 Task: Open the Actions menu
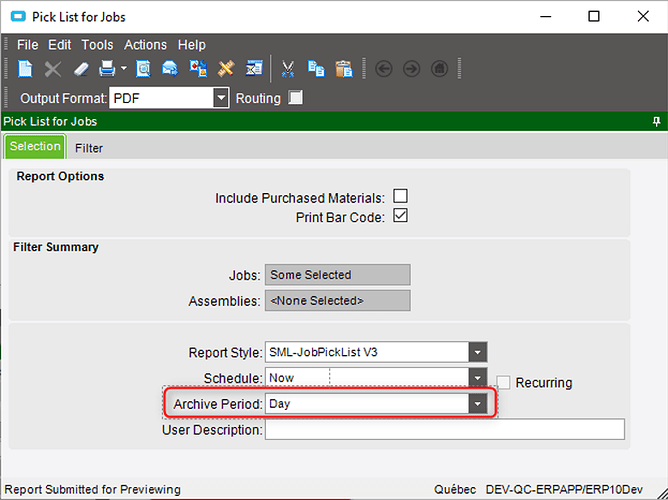(x=145, y=45)
